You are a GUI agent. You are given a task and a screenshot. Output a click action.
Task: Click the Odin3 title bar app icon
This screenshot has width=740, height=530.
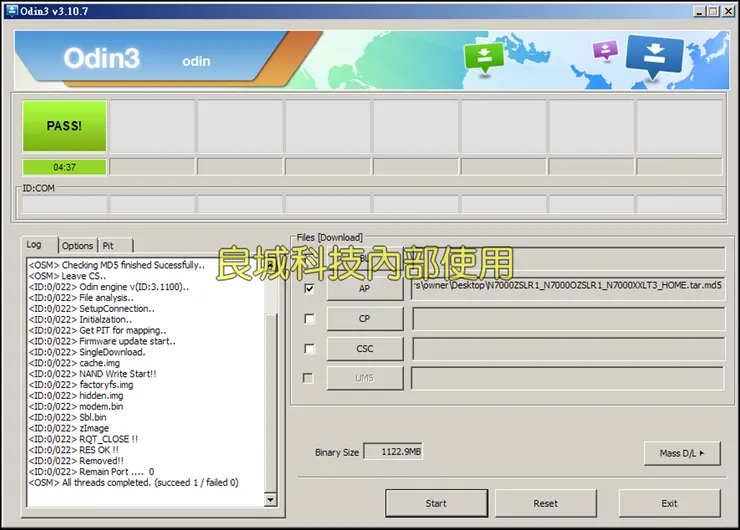12,11
